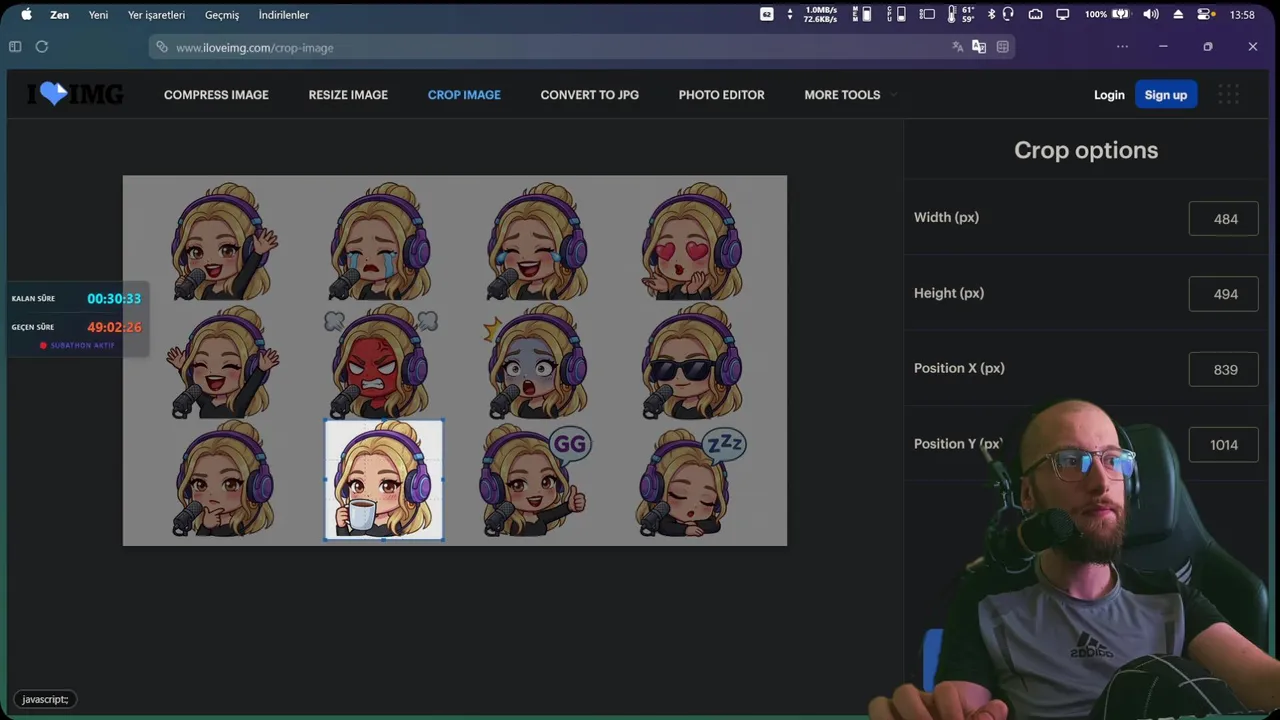
Task: Select the CROP IMAGE tab
Action: [x=464, y=95]
